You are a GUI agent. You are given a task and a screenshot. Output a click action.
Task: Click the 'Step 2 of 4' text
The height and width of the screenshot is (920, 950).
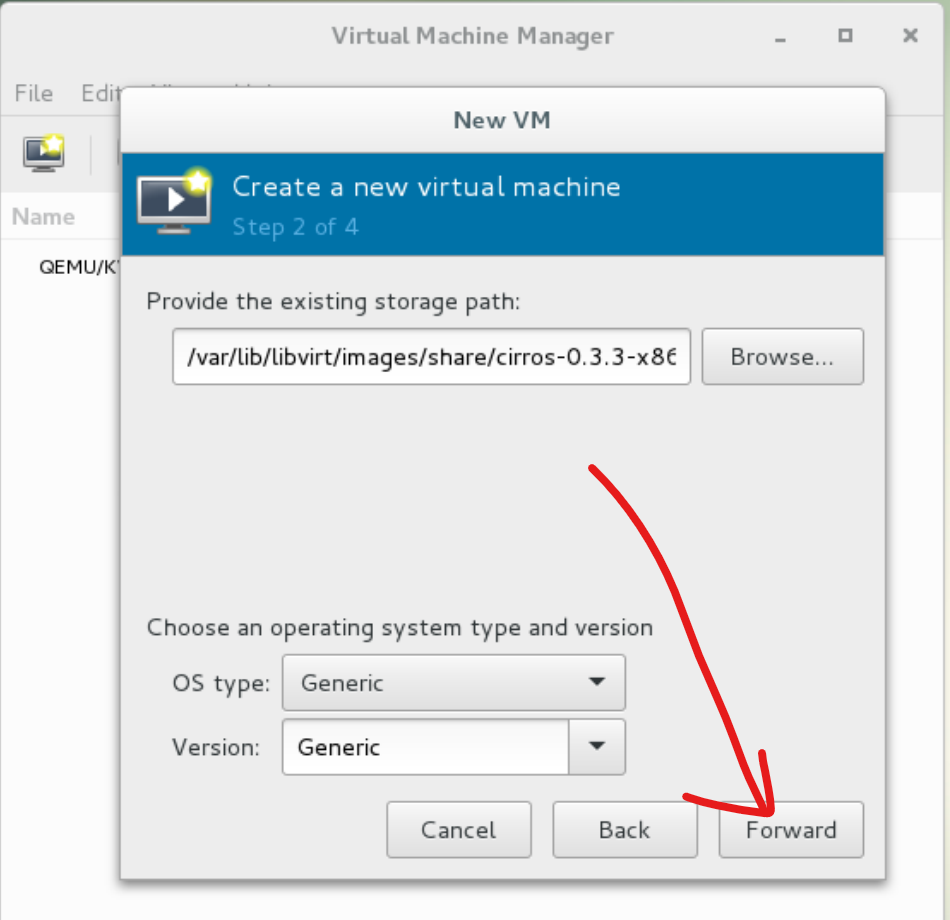point(295,227)
